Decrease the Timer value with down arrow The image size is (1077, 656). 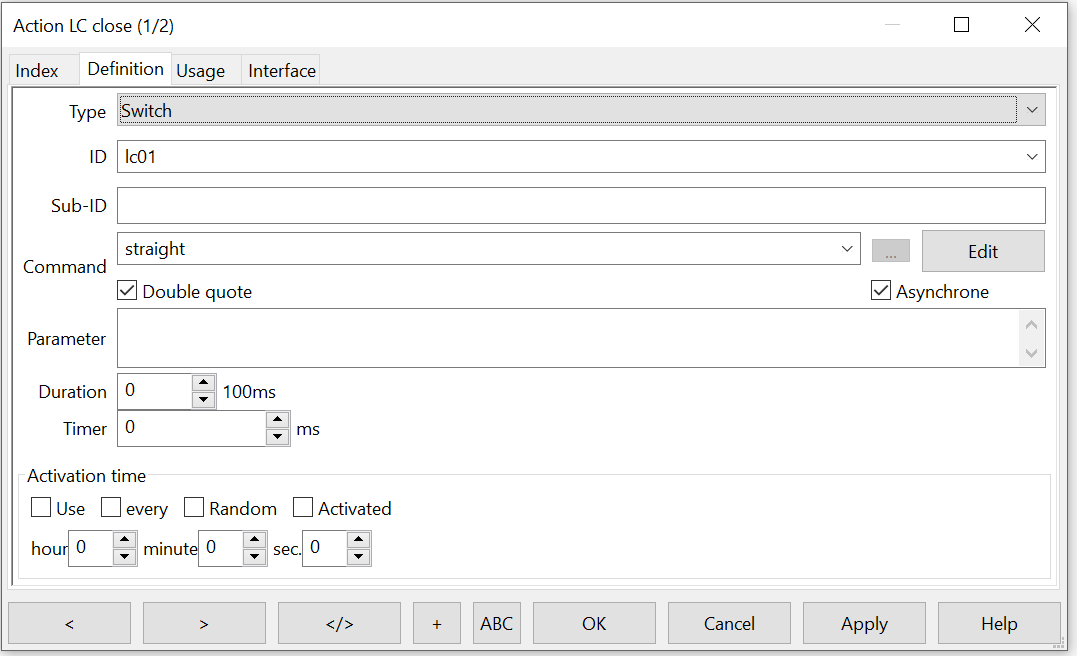277,436
